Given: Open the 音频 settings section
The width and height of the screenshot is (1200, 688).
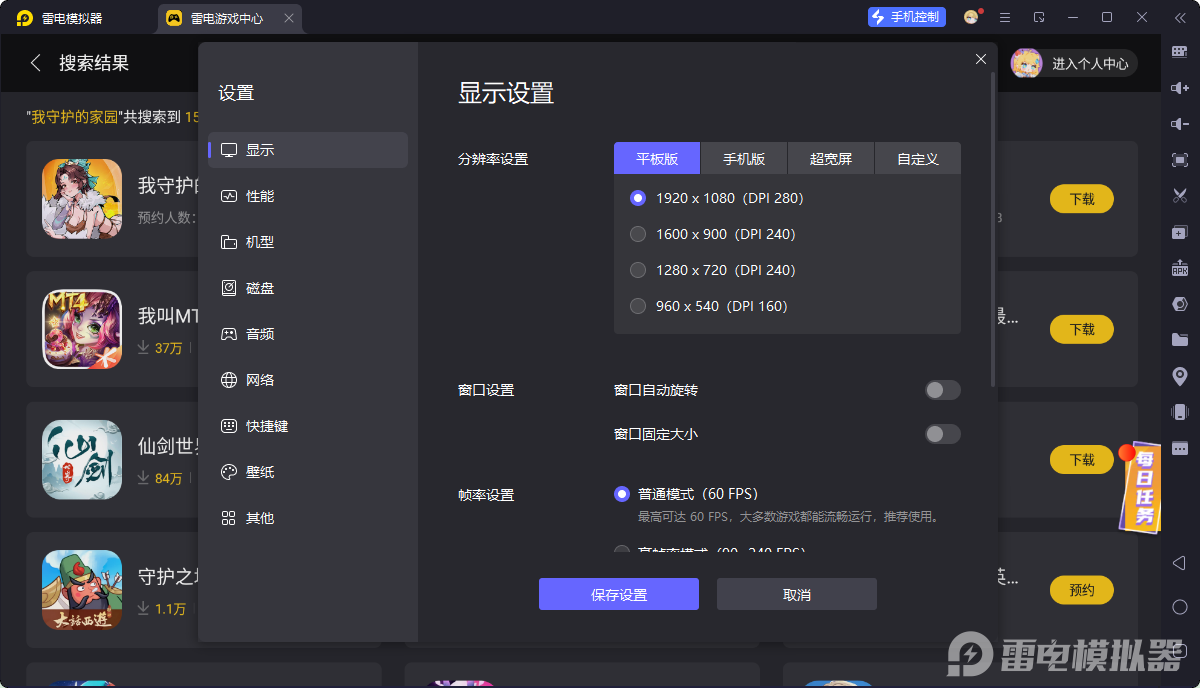Looking at the screenshot, I should (x=308, y=334).
